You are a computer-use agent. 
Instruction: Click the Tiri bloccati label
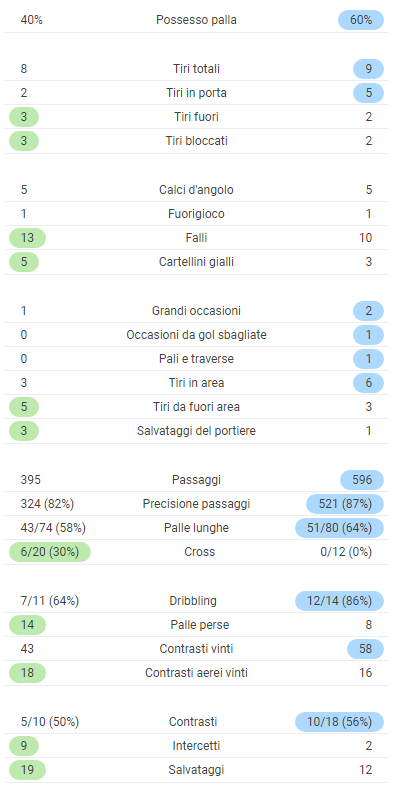196,141
